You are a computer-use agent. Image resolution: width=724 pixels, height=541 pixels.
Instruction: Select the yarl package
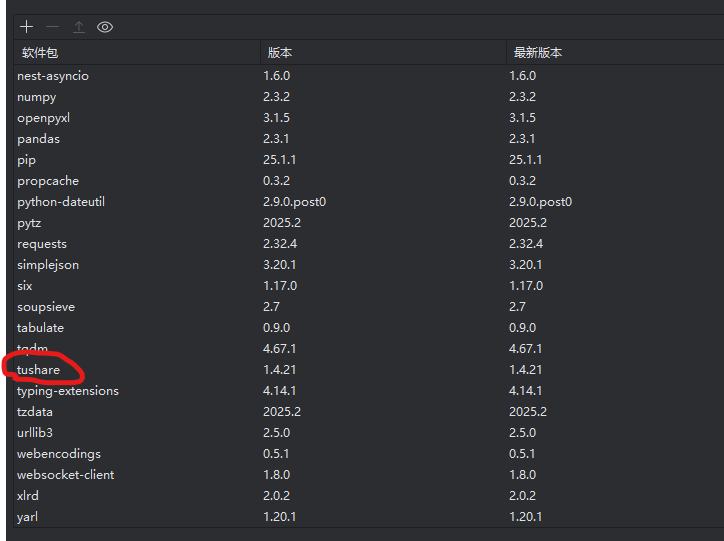coord(27,517)
